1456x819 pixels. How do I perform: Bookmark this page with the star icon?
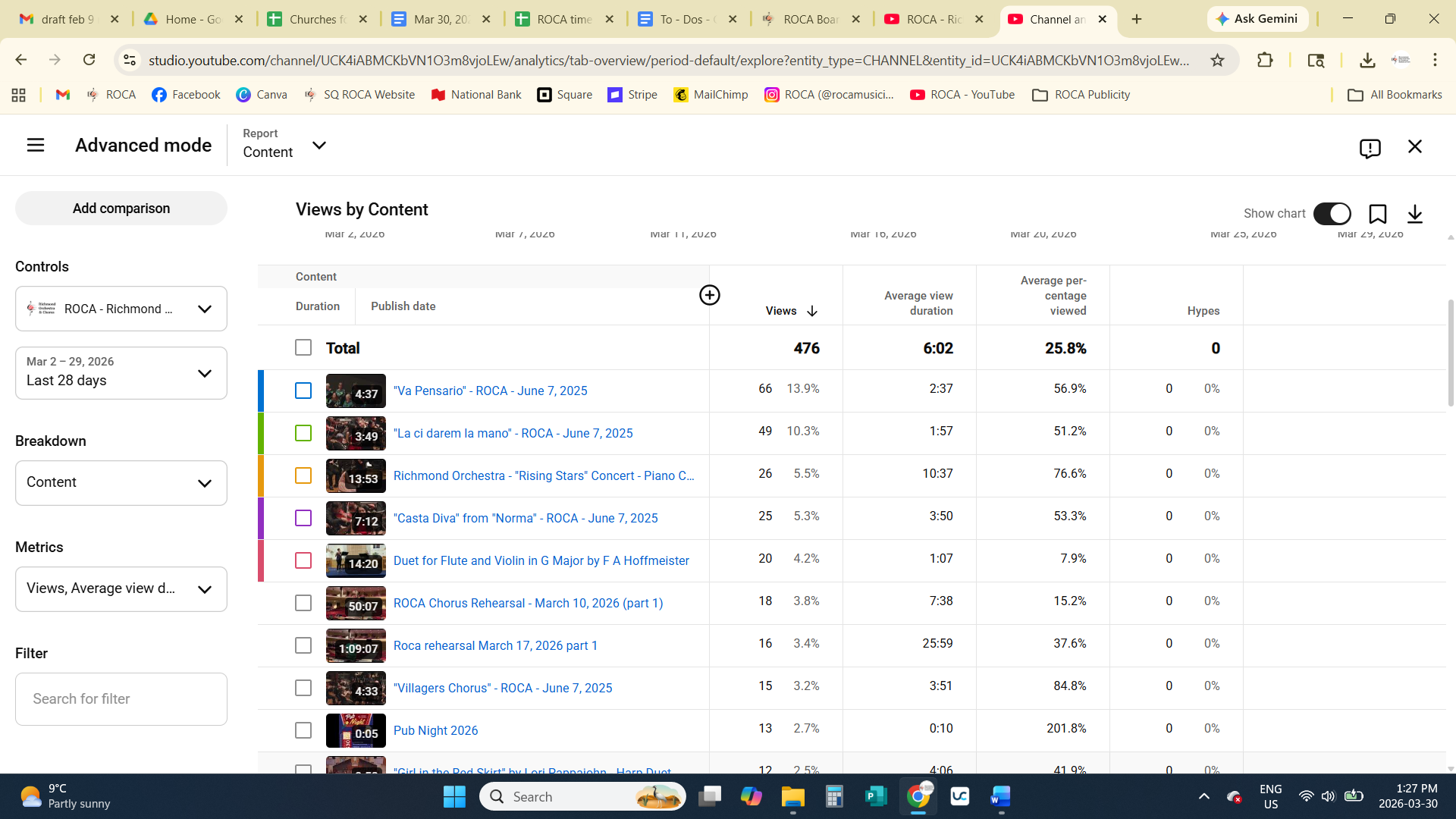1217,60
